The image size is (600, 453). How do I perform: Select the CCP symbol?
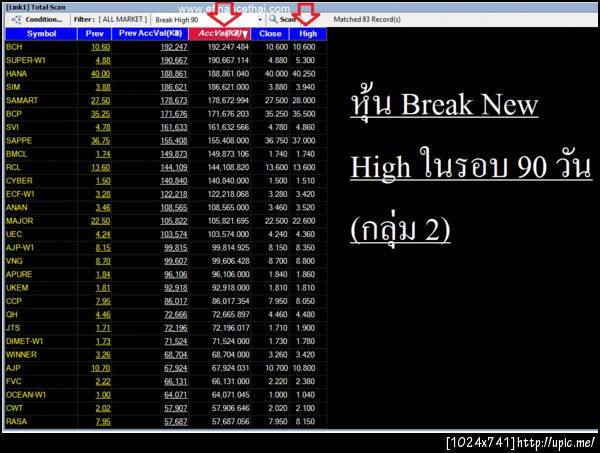14,301
